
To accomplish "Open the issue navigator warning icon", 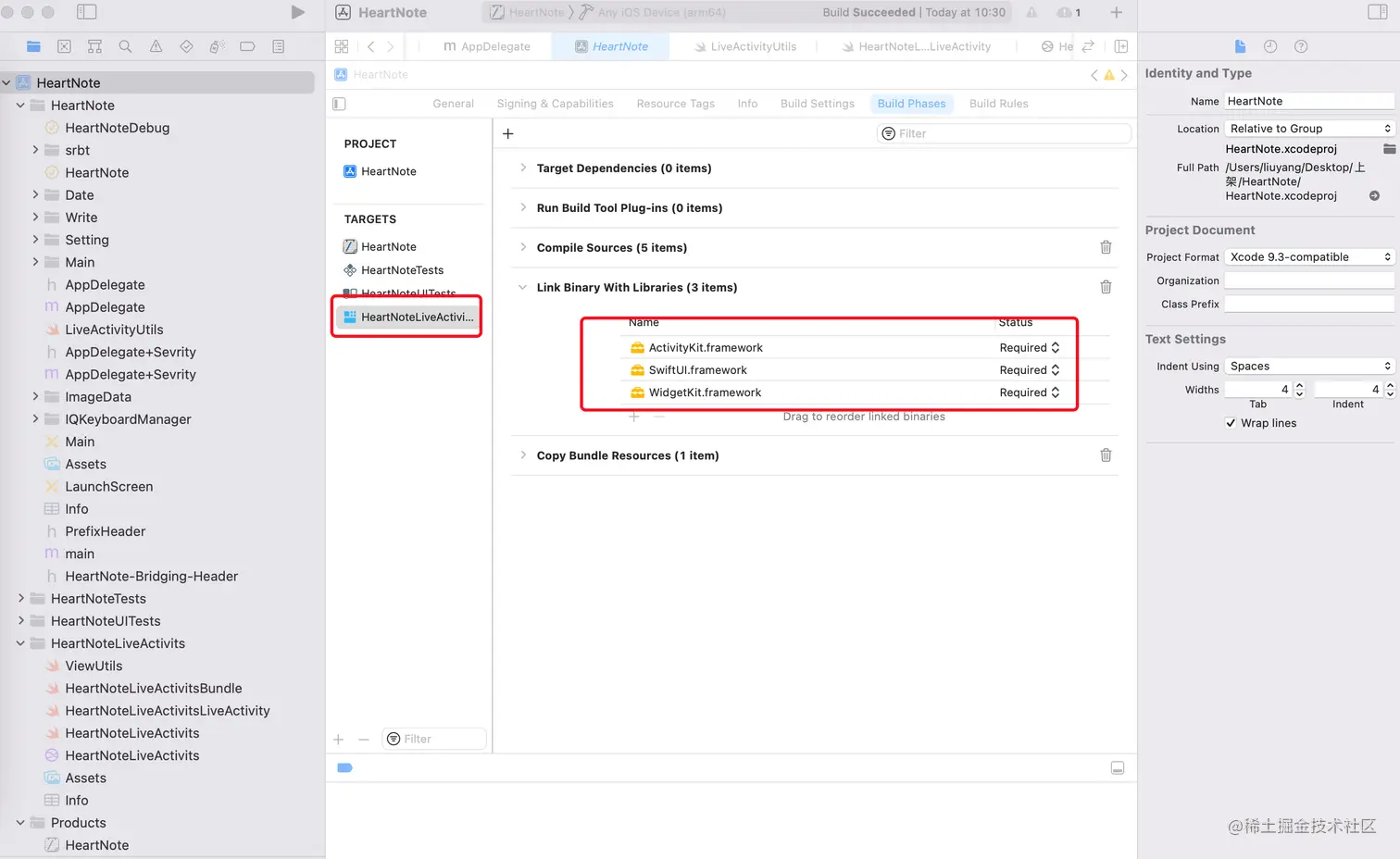I will [156, 46].
